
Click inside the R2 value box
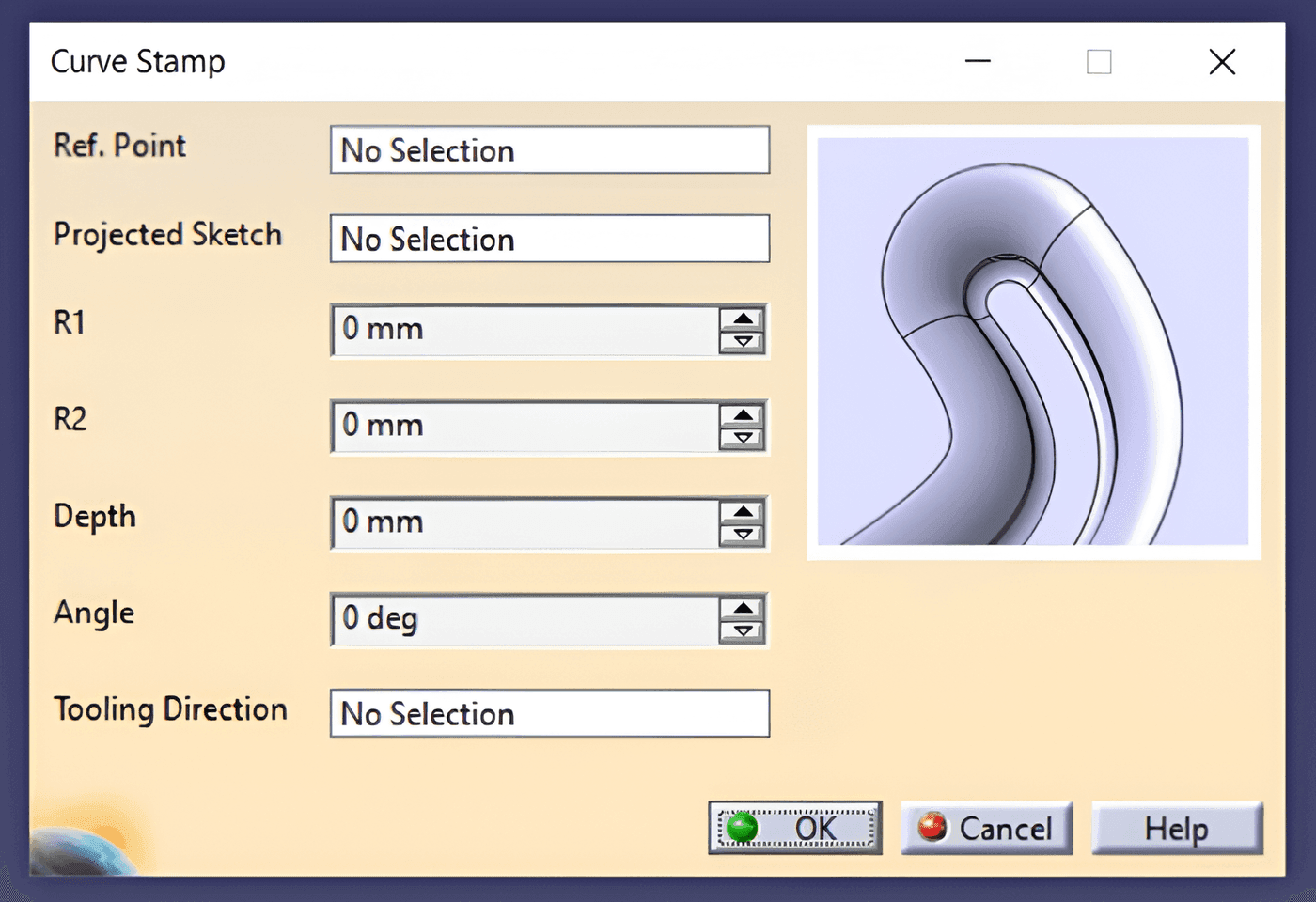(525, 426)
